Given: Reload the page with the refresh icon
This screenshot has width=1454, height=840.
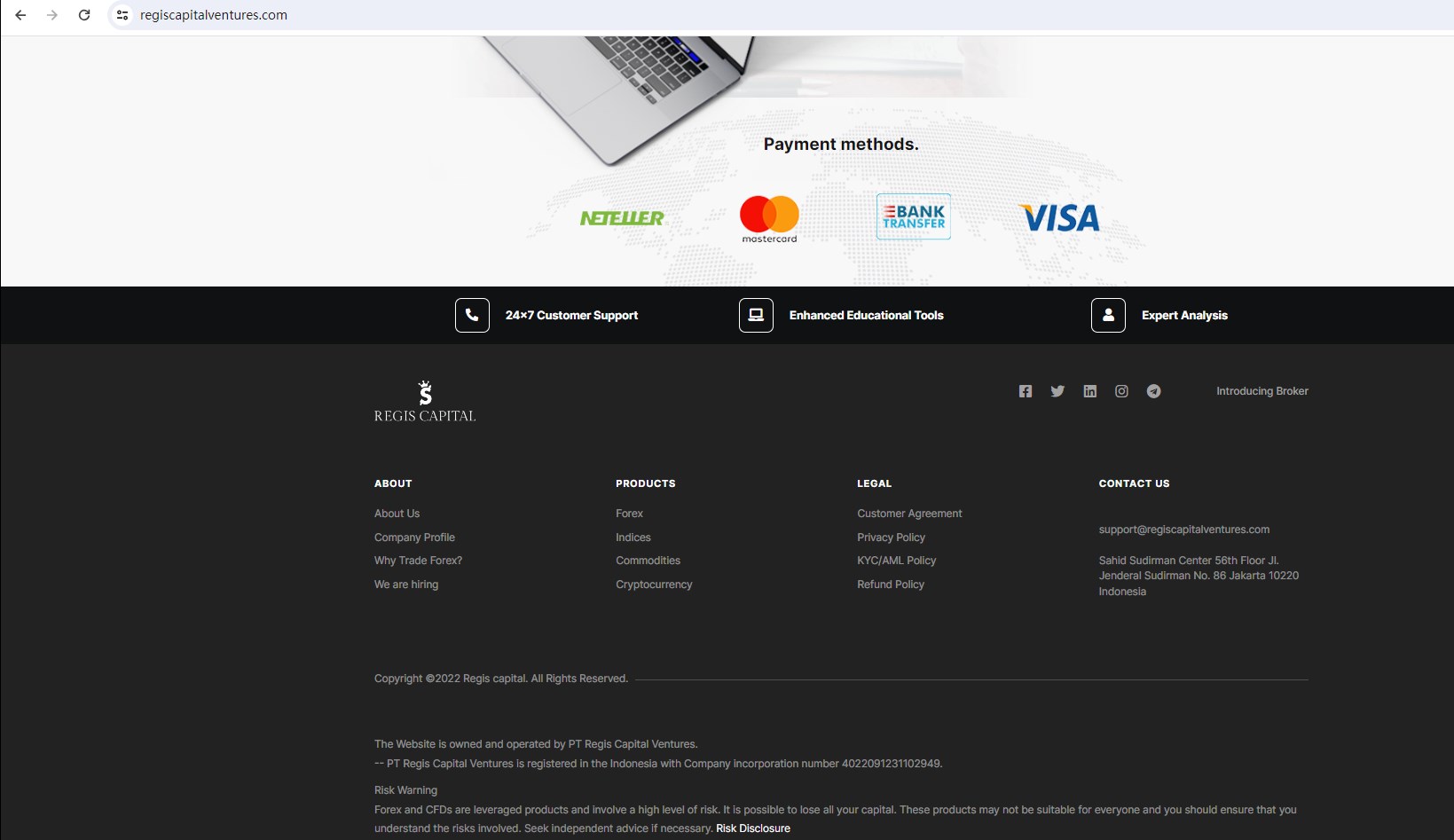Looking at the screenshot, I should [84, 15].
